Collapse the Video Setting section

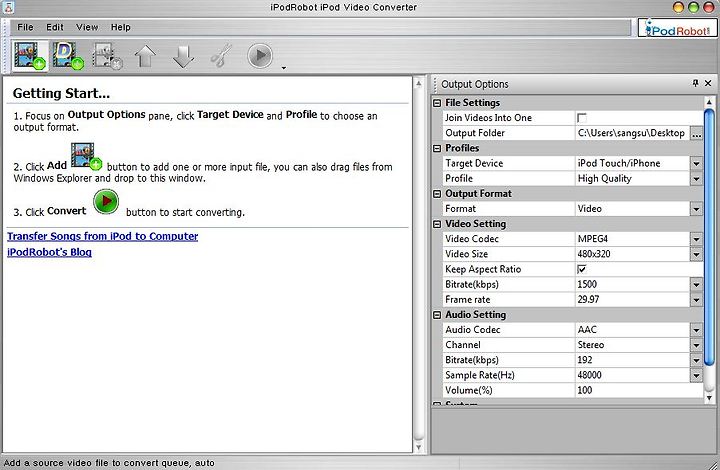click(437, 224)
